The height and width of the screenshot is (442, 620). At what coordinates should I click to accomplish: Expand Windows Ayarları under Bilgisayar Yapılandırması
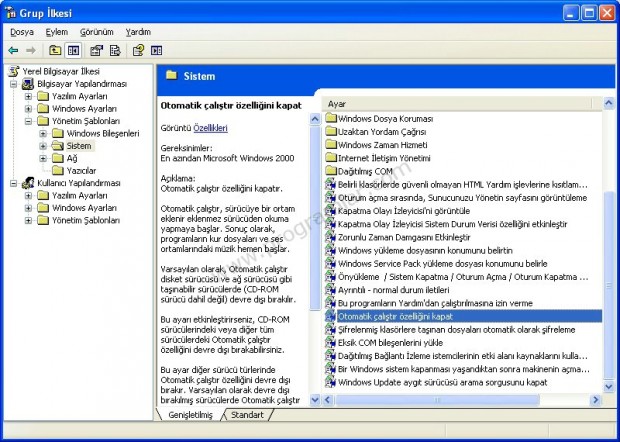click(x=28, y=108)
